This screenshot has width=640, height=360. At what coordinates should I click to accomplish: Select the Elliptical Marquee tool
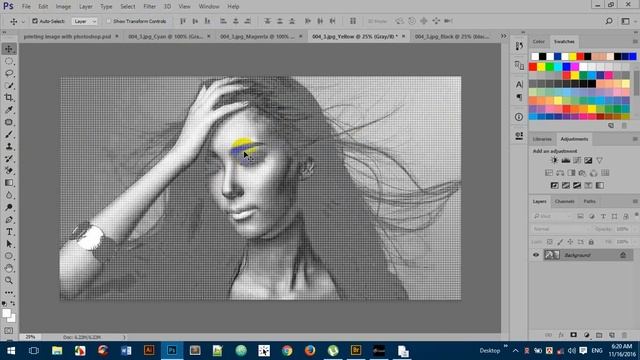pyautogui.click(x=9, y=61)
